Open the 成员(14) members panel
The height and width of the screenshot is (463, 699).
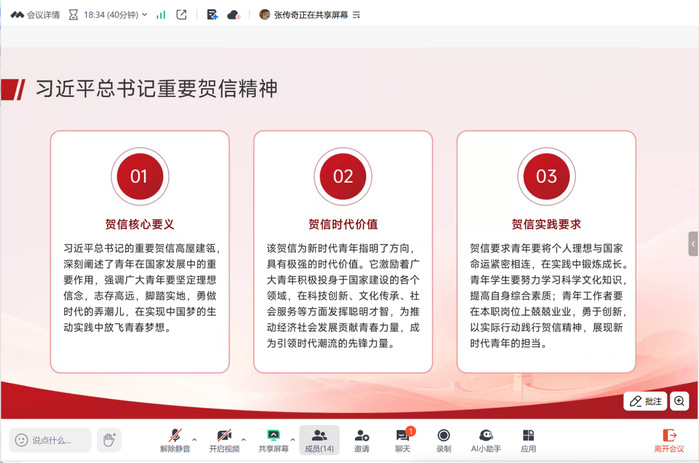click(319, 439)
